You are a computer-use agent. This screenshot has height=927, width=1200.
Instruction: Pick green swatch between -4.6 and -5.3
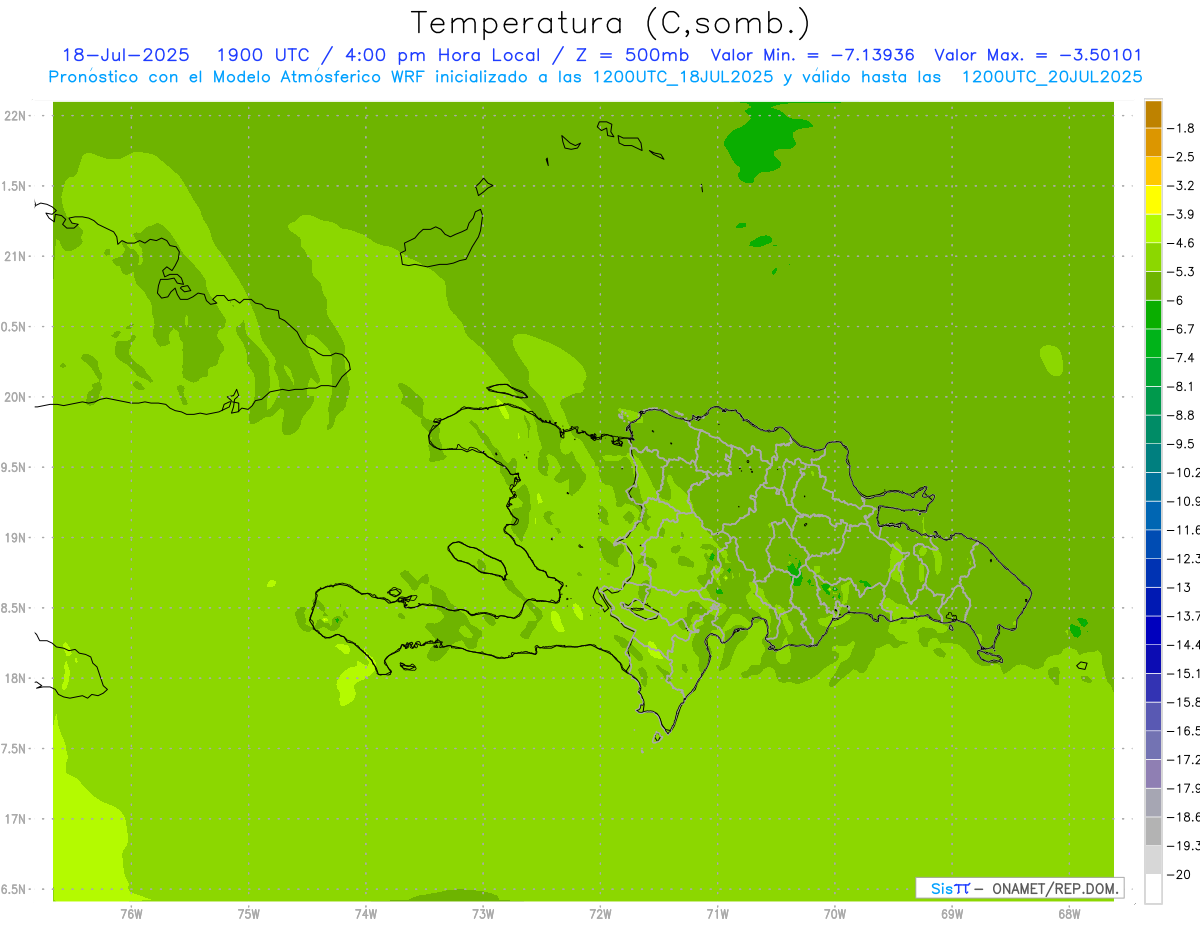[x=1153, y=258]
